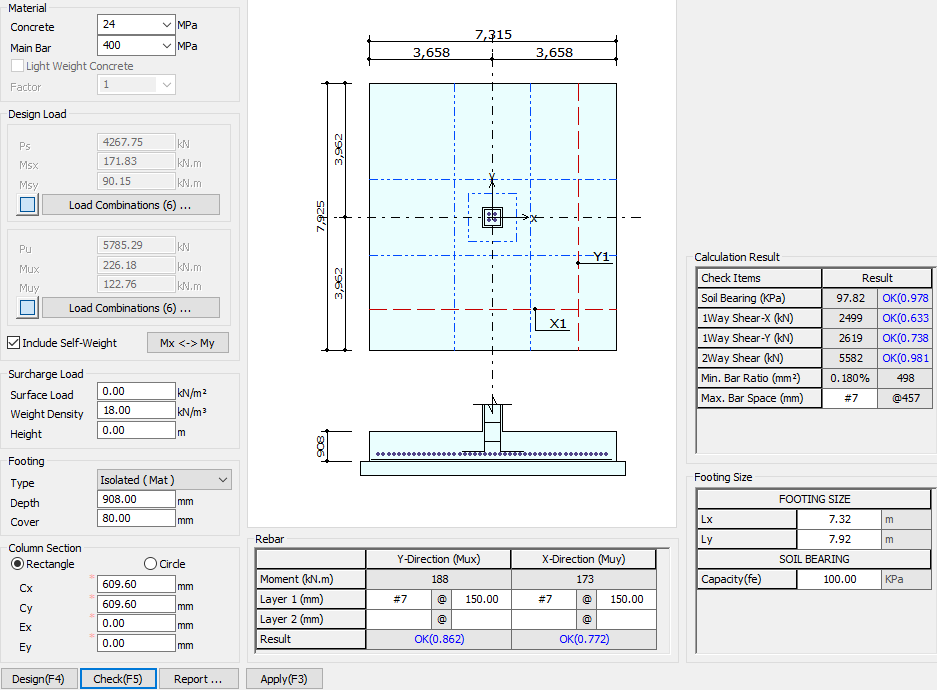Click the Y-Direction Layer 1 spacing field

[480, 599]
